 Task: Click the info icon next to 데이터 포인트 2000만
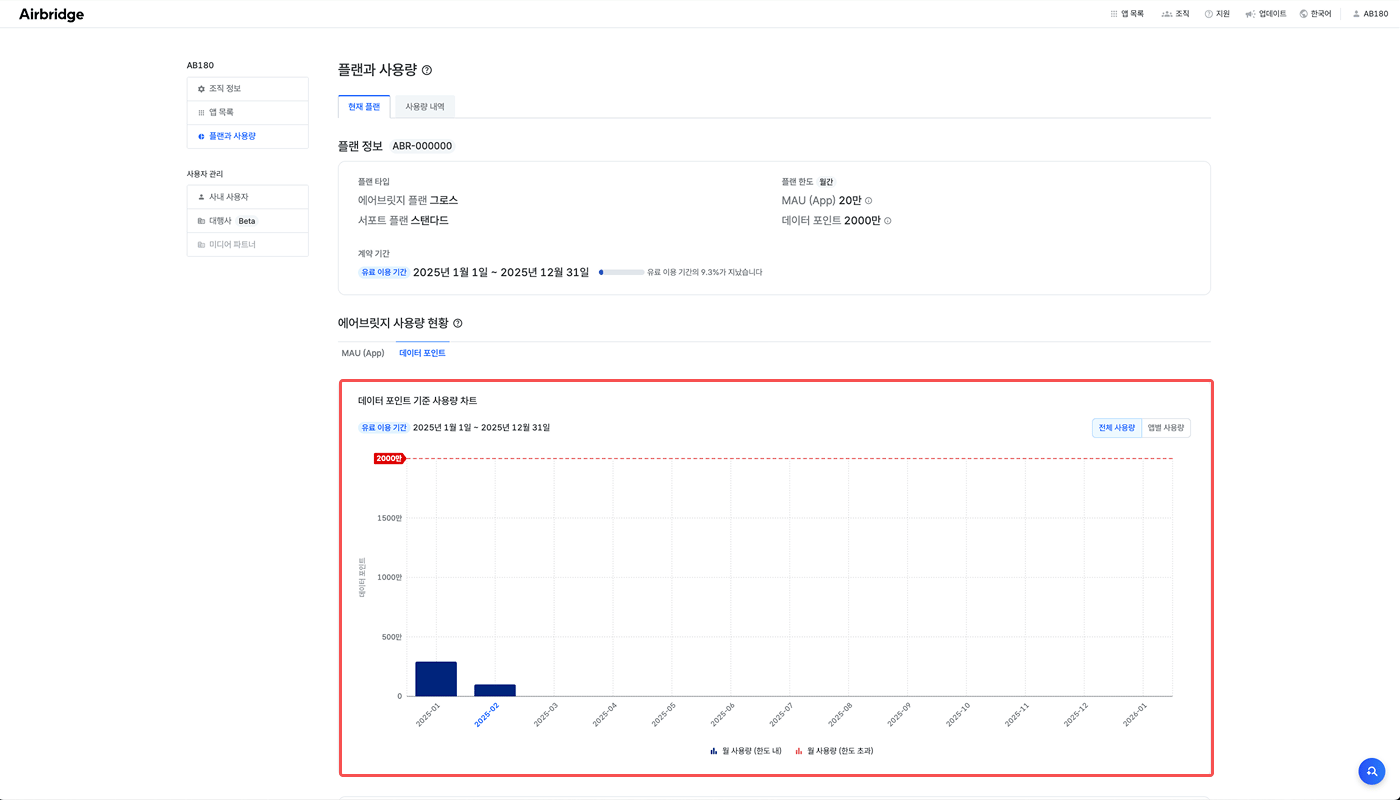coord(888,221)
